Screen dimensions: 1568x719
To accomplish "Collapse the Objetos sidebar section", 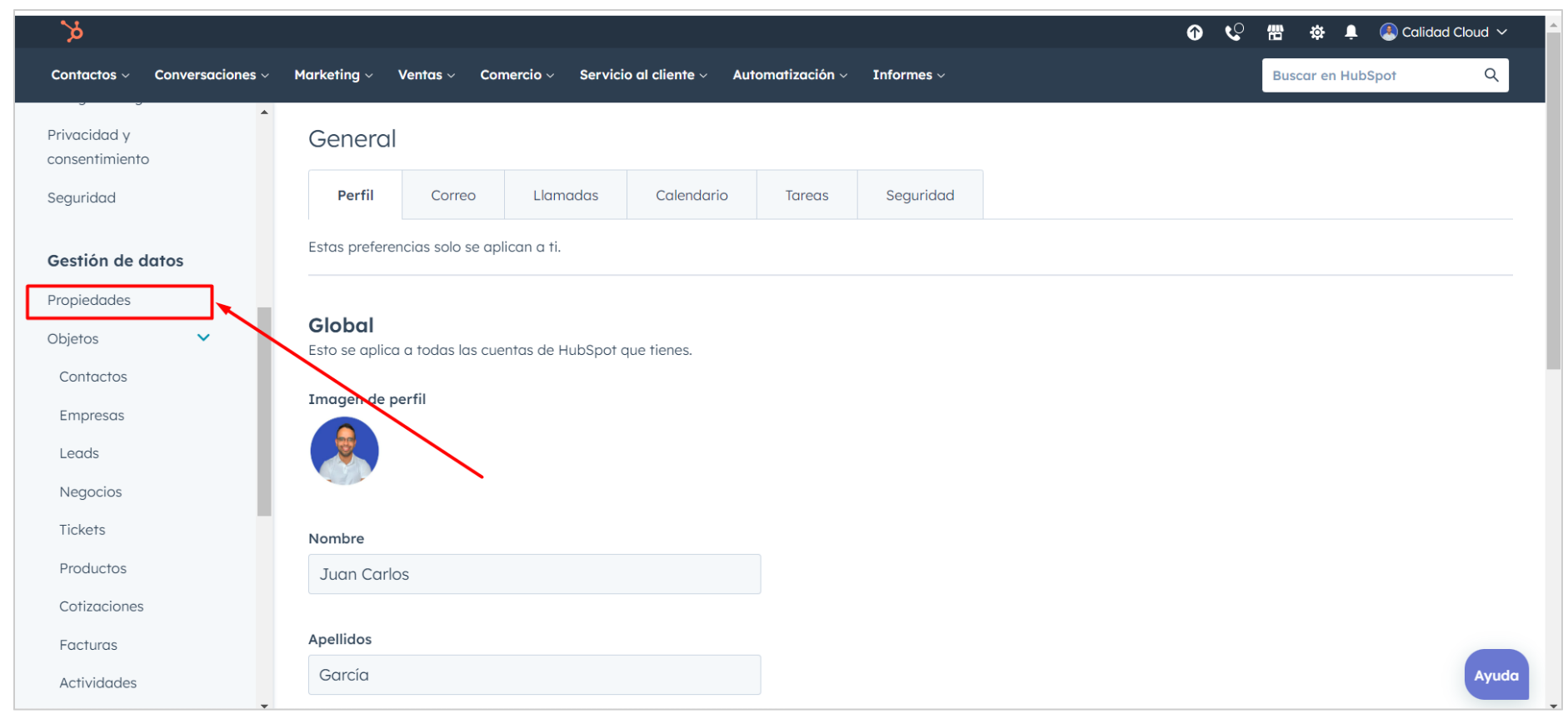I will click(203, 338).
